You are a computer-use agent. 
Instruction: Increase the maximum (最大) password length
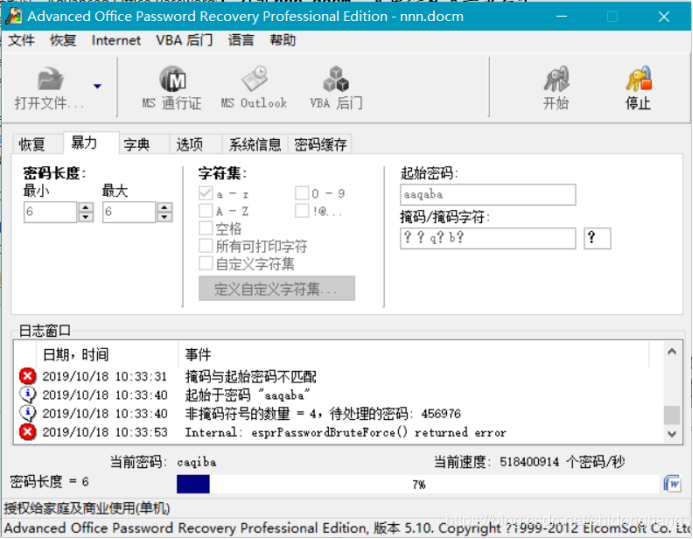(x=164, y=207)
